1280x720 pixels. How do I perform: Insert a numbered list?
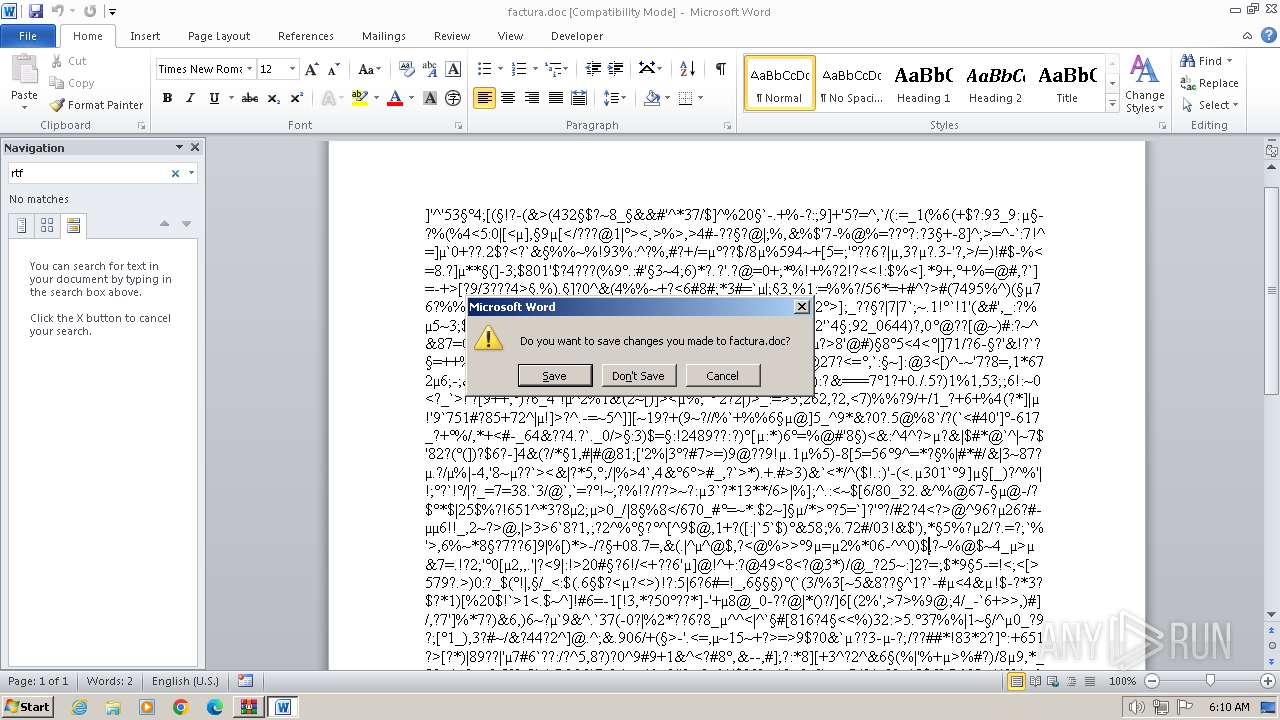[x=518, y=69]
